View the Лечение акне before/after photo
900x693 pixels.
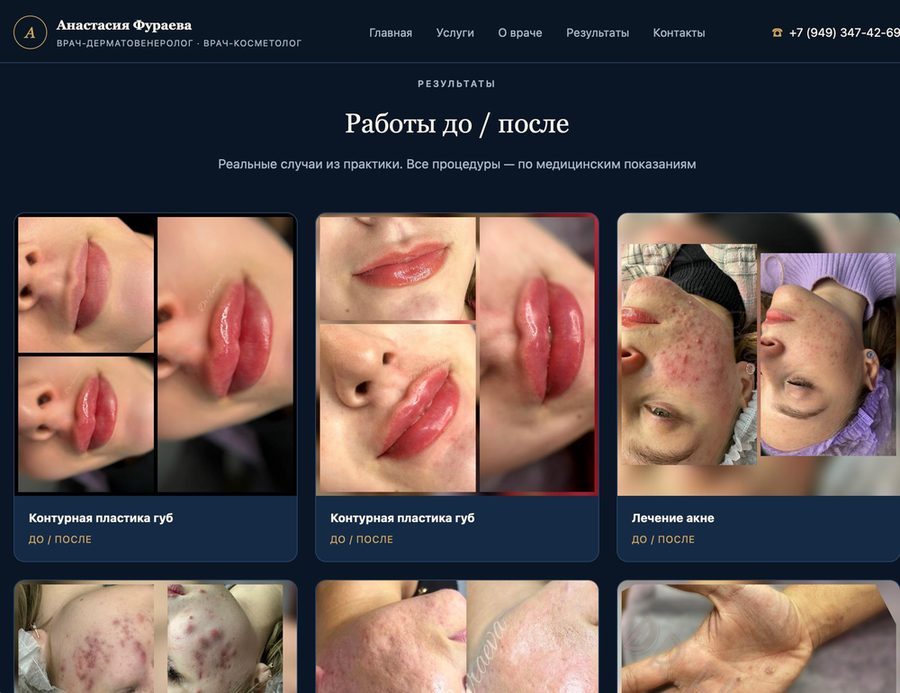(758, 354)
